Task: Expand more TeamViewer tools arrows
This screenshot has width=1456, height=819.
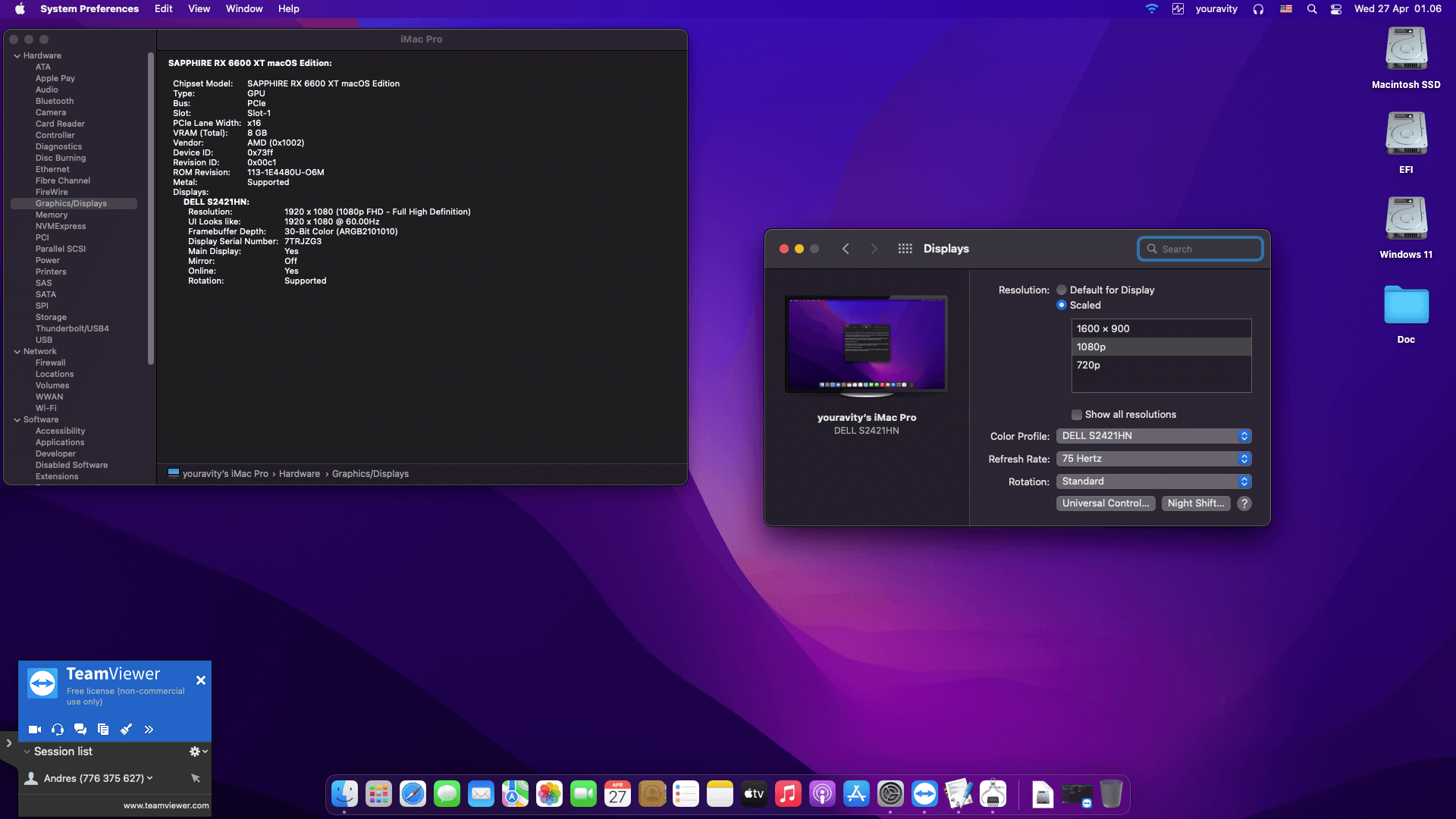Action: (x=149, y=730)
